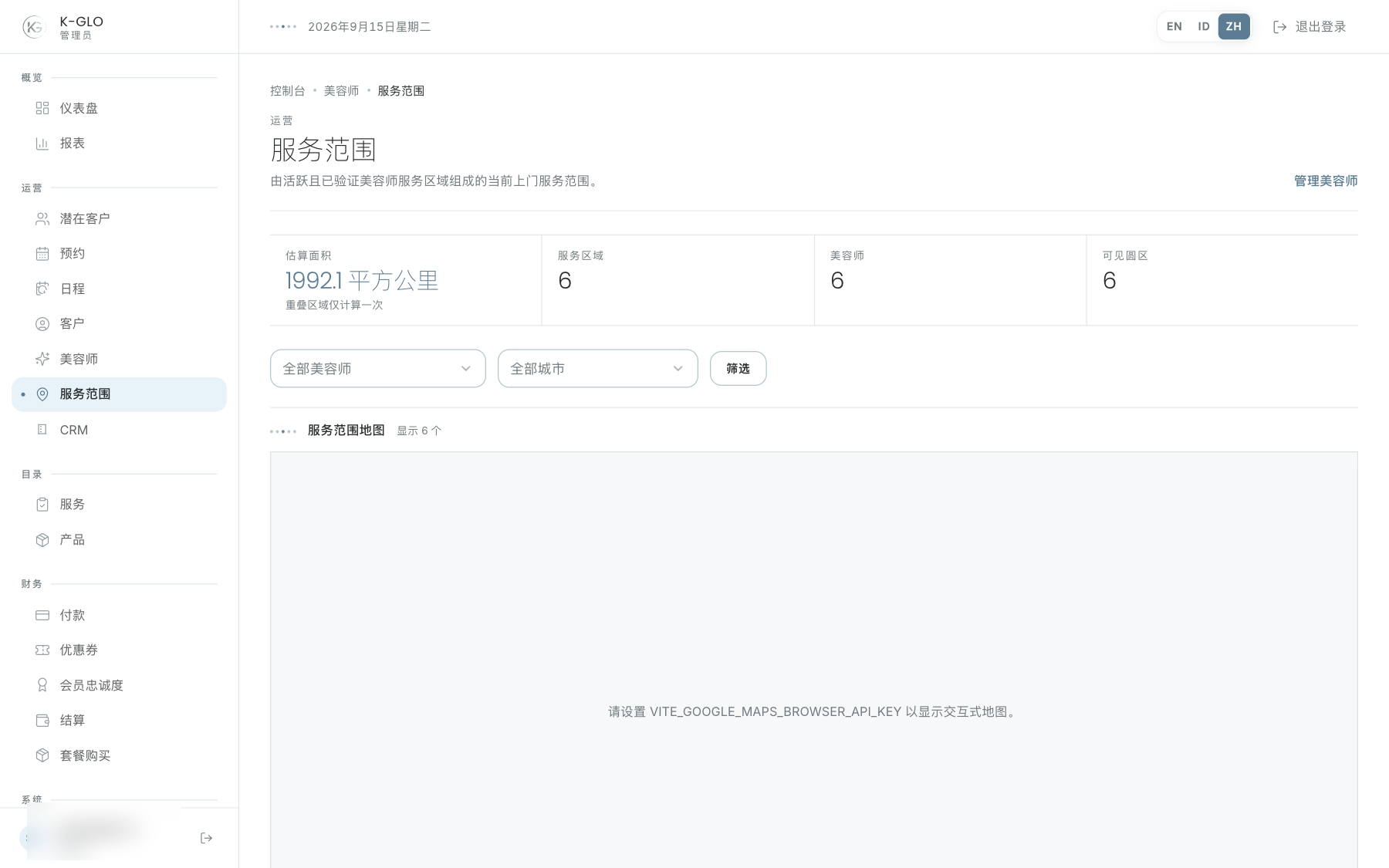Click the VITE_GOOGLE_MAPS_BROWSER_API_KEY message in the map area

pyautogui.click(x=813, y=712)
